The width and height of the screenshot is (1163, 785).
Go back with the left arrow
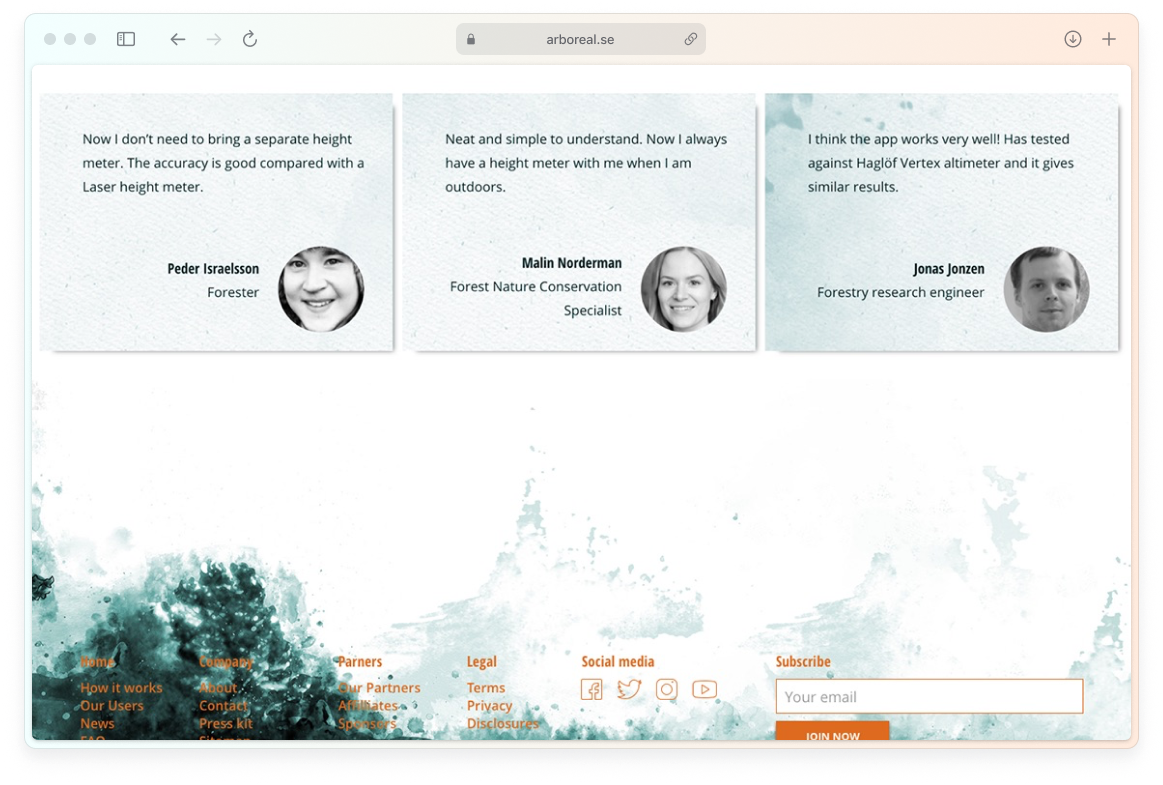177,39
